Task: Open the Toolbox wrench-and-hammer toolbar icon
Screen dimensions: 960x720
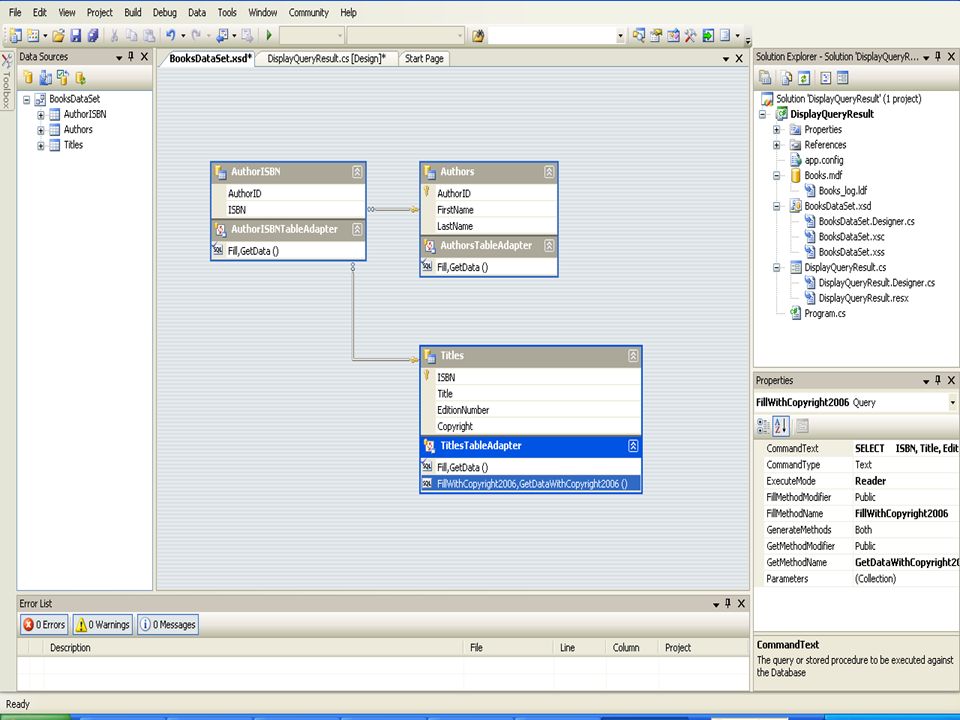Action: pos(690,36)
